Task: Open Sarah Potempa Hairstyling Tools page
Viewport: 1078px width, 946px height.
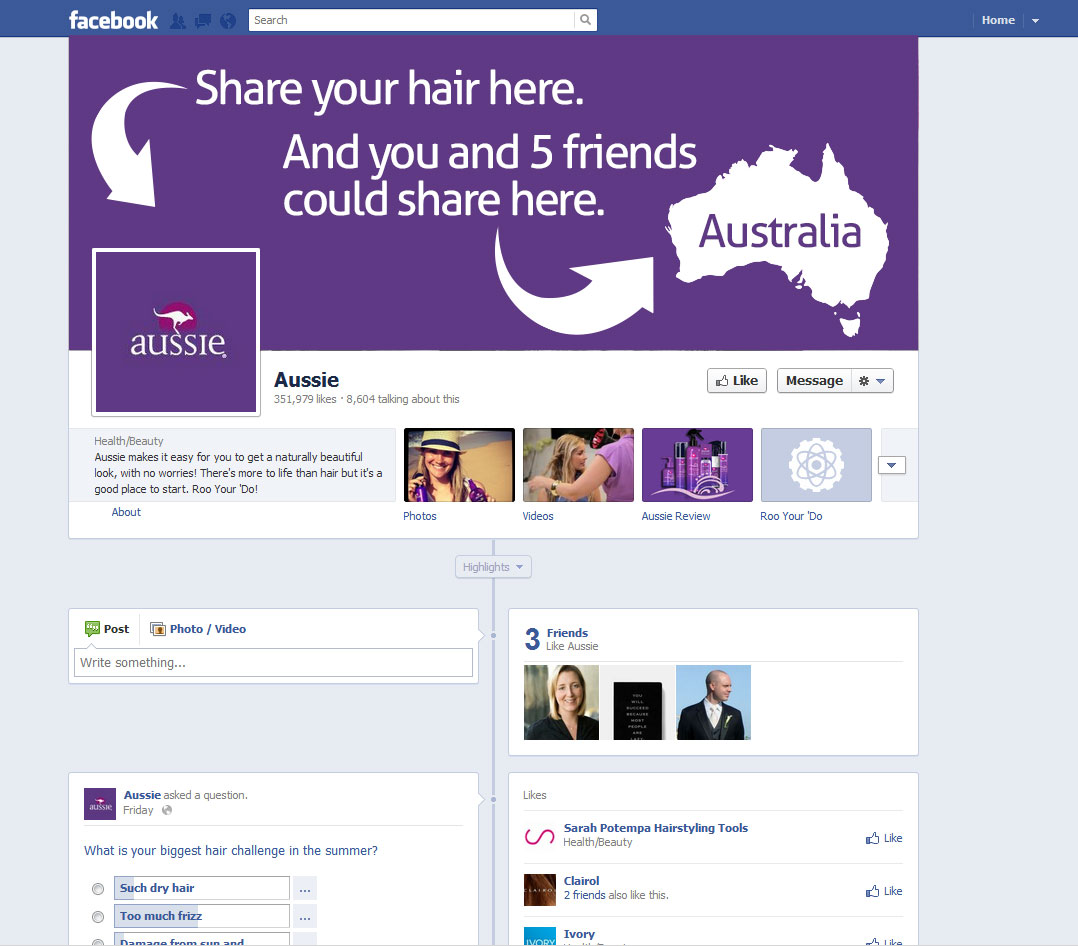Action: tap(656, 828)
